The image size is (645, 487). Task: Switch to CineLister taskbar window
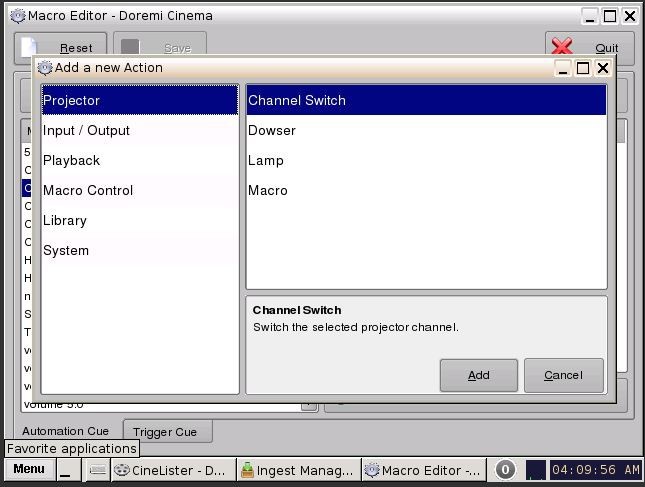tap(173, 470)
